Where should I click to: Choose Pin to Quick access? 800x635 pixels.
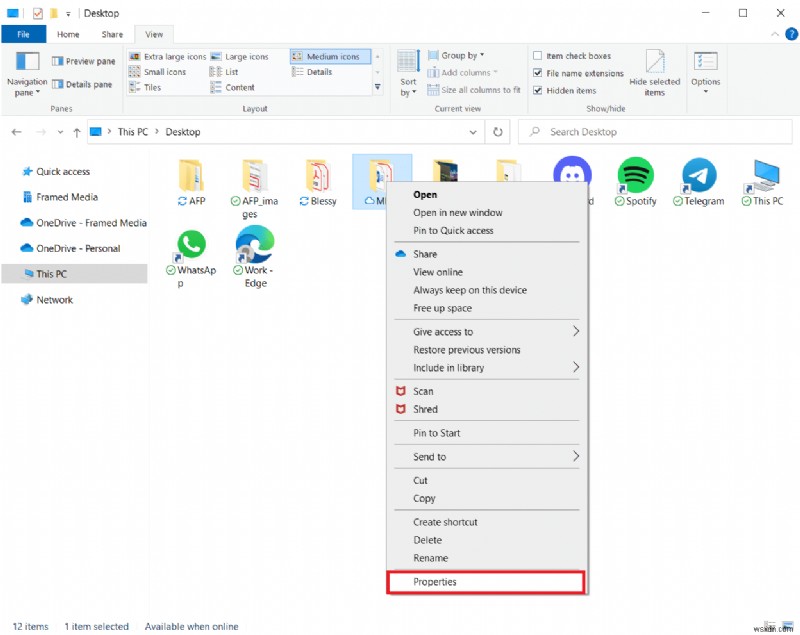[487, 231]
